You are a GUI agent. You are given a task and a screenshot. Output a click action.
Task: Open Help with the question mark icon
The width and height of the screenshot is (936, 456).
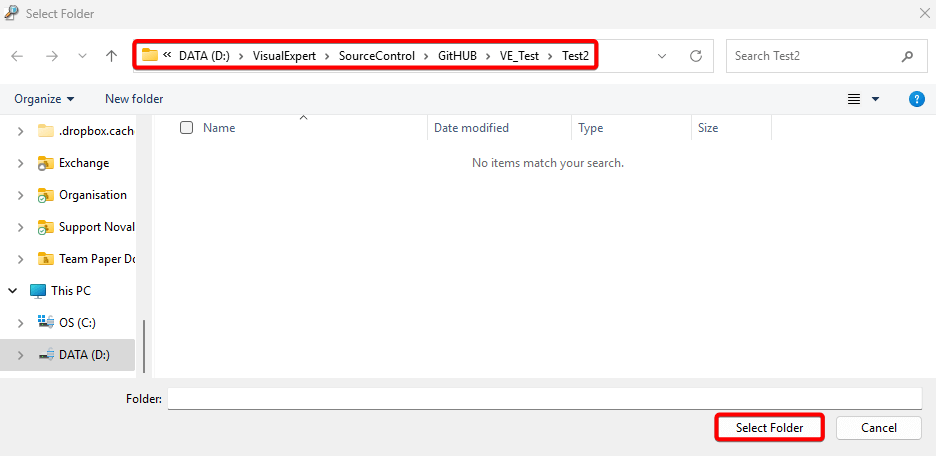[x=916, y=99]
